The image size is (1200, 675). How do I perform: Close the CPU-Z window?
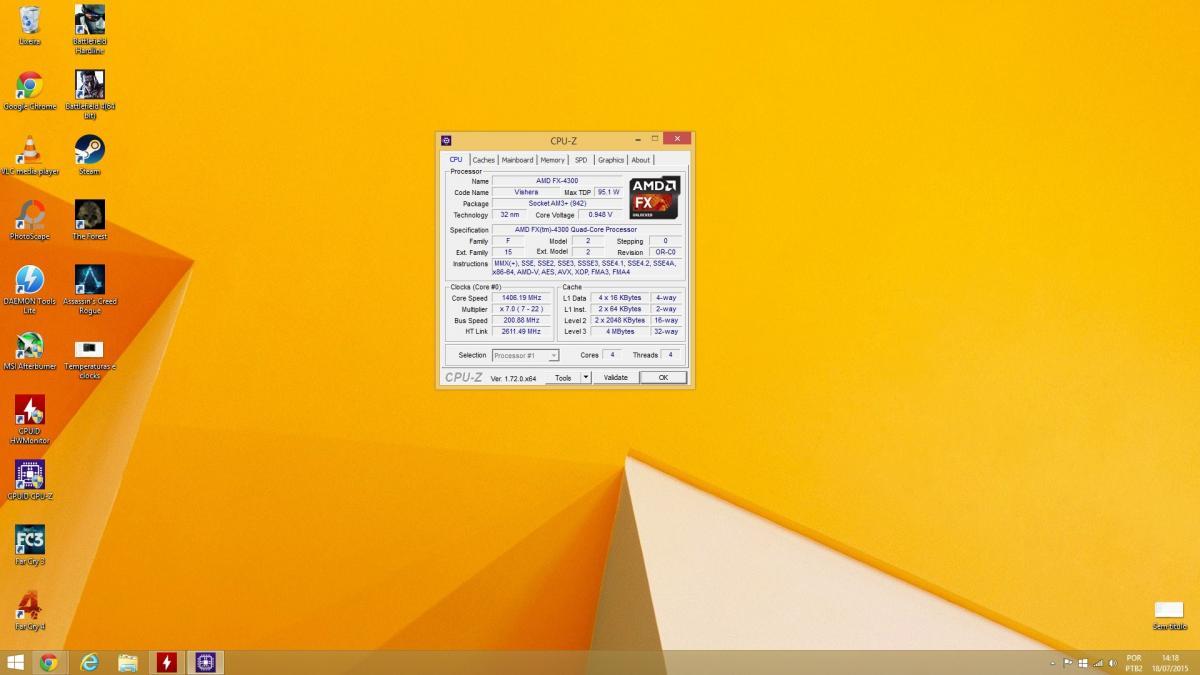(x=676, y=139)
